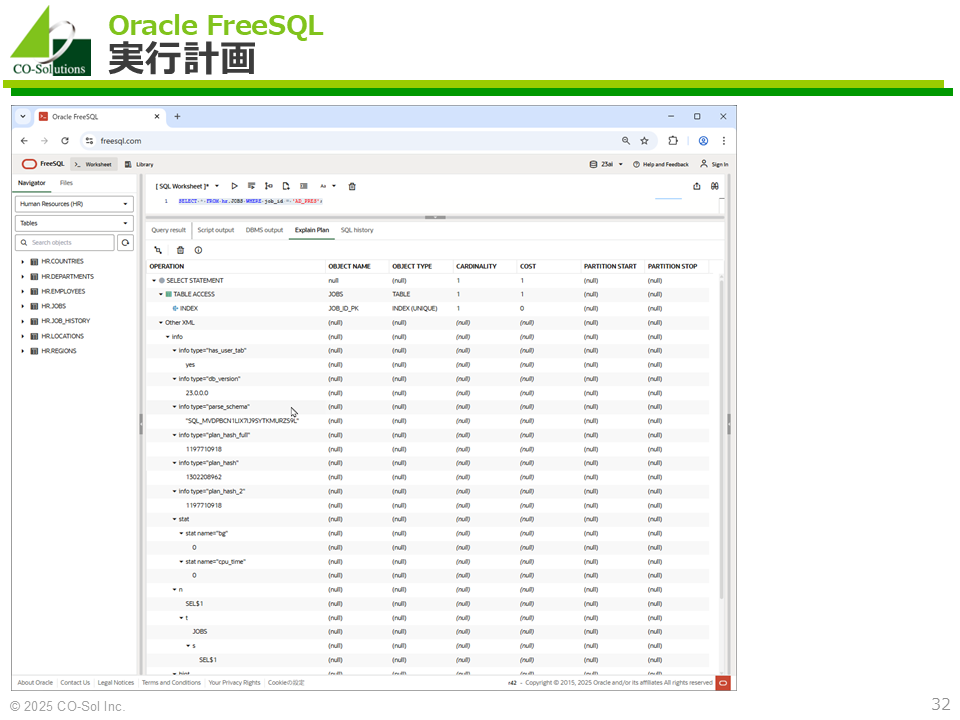This screenshot has width=960, height=720.
Task: Click the Search objects input field
Action: 66,243
